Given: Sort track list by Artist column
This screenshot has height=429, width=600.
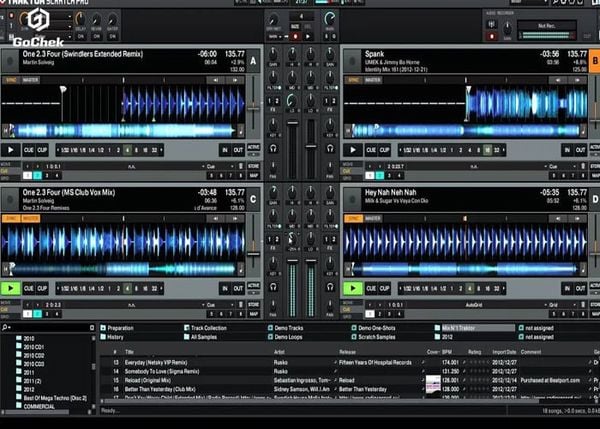Looking at the screenshot, I should click(x=279, y=352).
